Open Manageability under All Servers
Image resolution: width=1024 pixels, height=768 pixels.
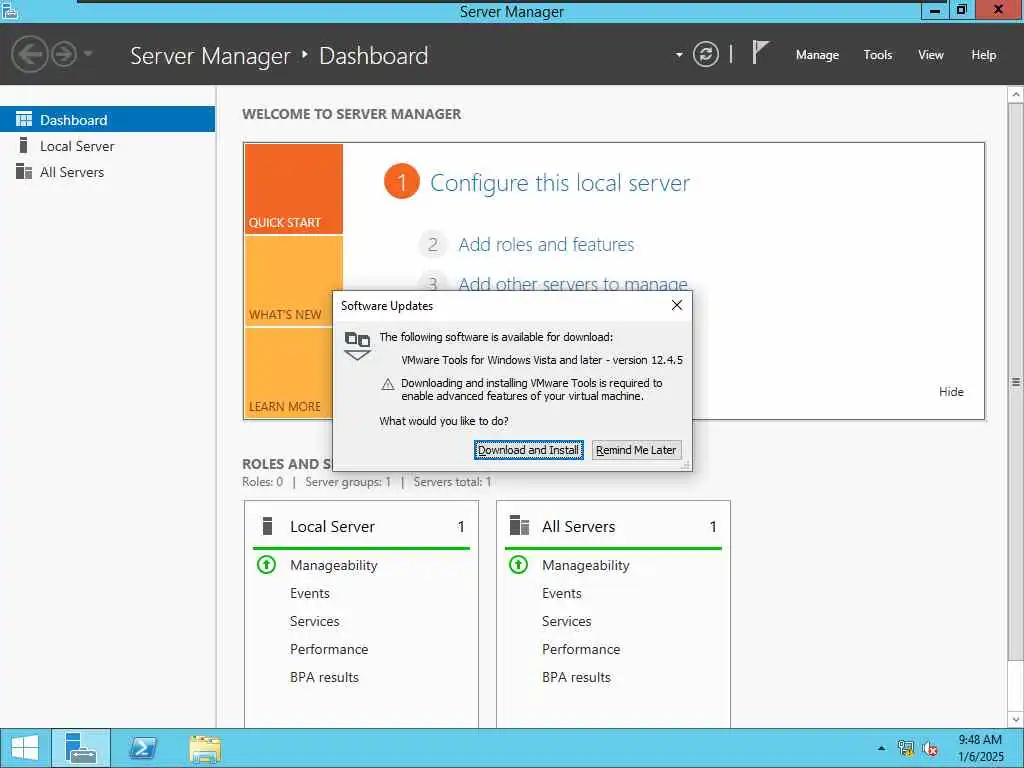point(585,565)
